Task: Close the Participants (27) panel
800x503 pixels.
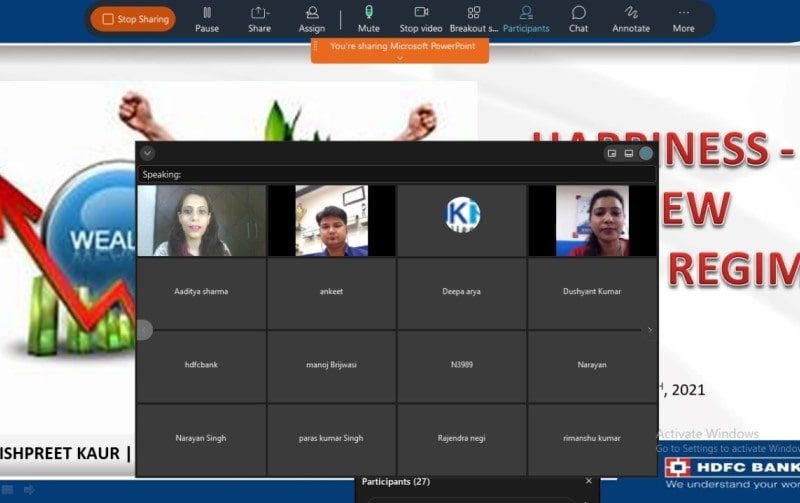Action: click(x=588, y=481)
